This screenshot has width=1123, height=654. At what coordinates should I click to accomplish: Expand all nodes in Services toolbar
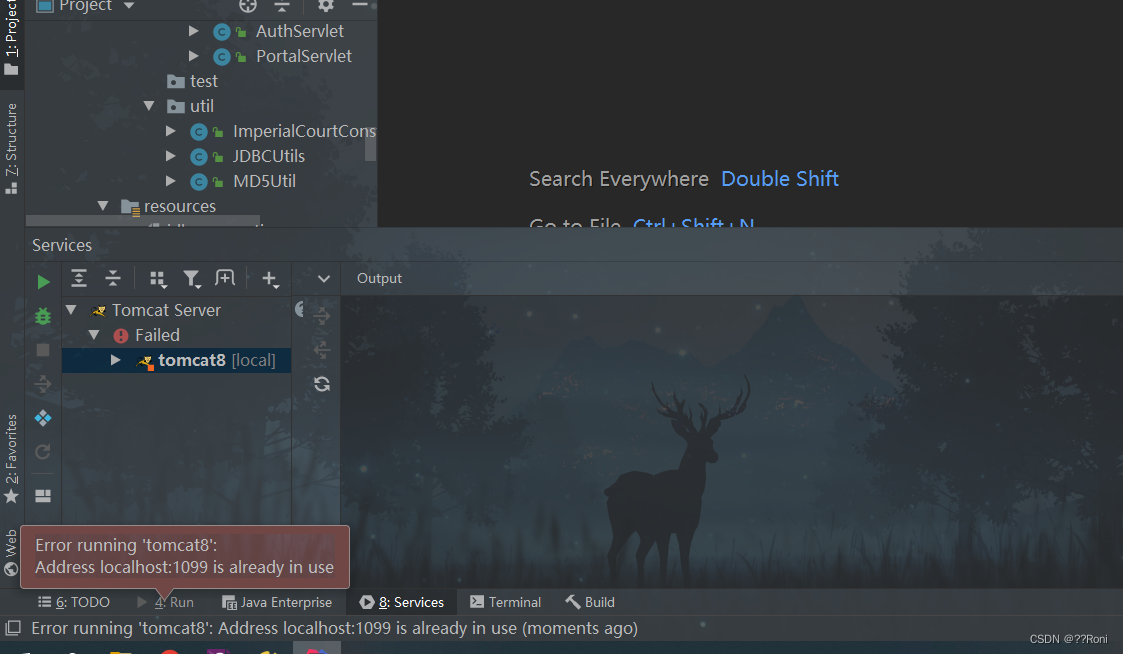coord(79,279)
